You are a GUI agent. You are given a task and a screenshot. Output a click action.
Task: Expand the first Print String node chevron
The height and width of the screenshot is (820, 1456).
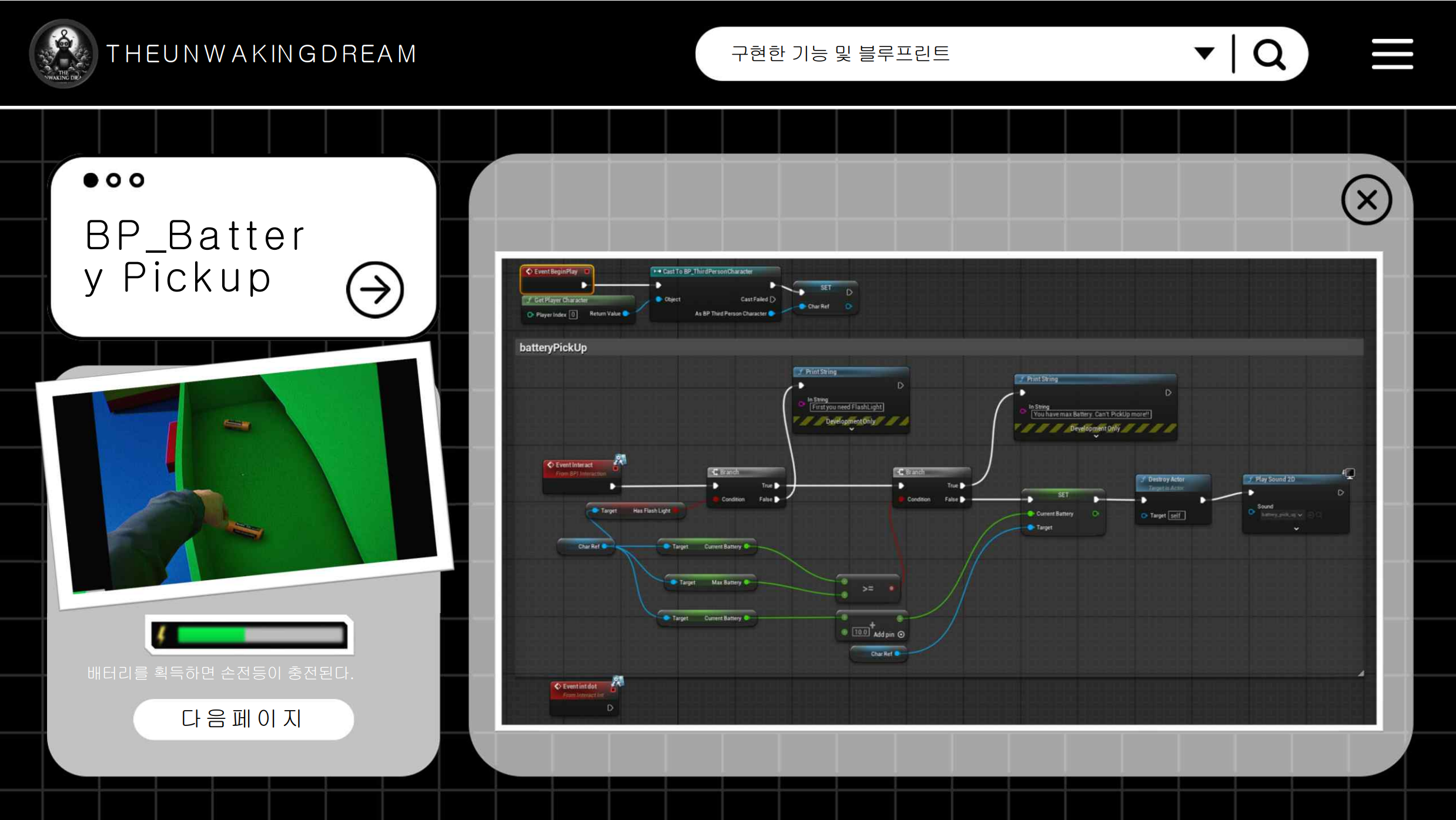[851, 430]
